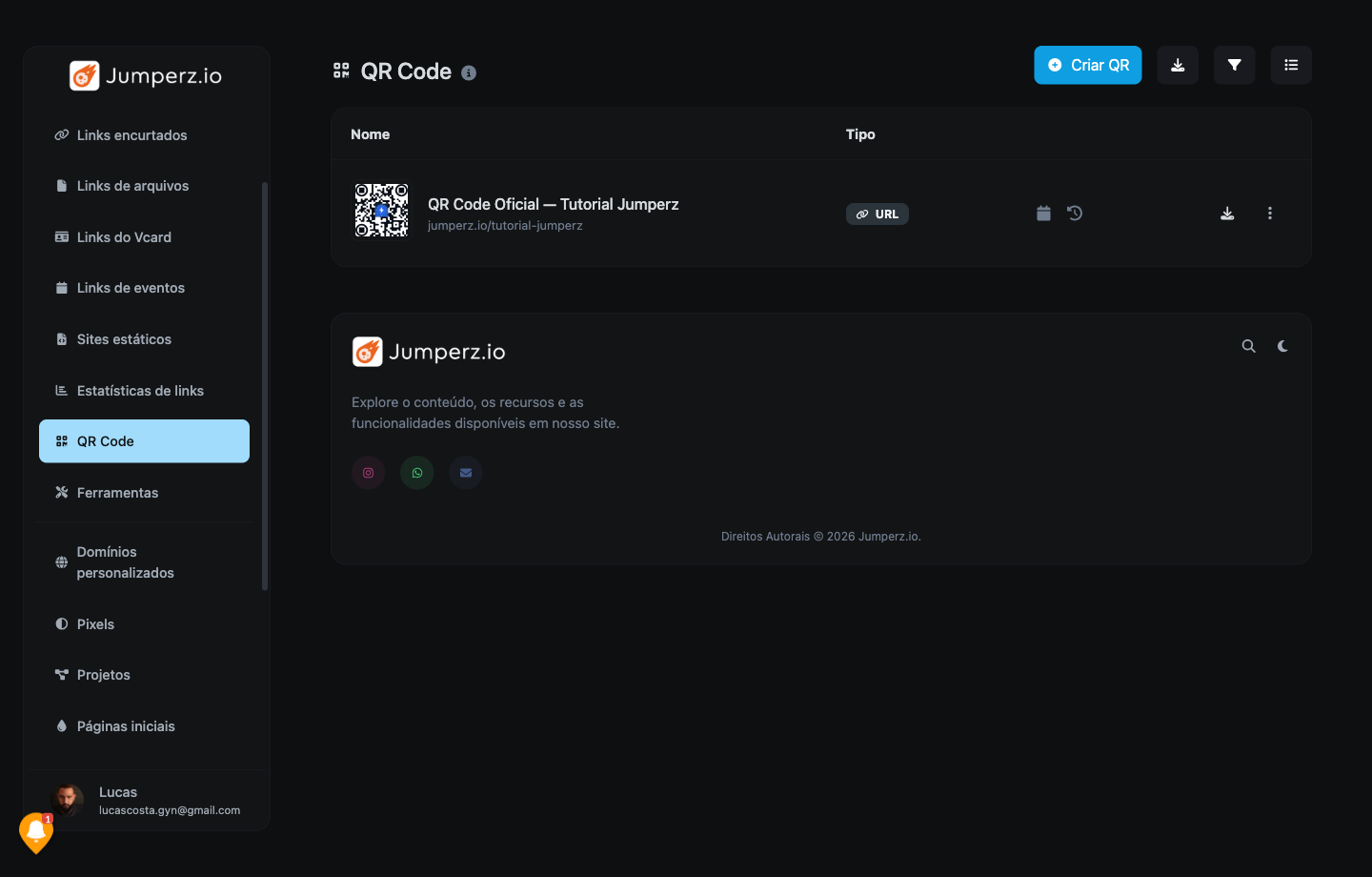The width and height of the screenshot is (1372, 877).
Task: Open the three-dot menu for the Tutorial Jumperz row
Action: [1270, 214]
